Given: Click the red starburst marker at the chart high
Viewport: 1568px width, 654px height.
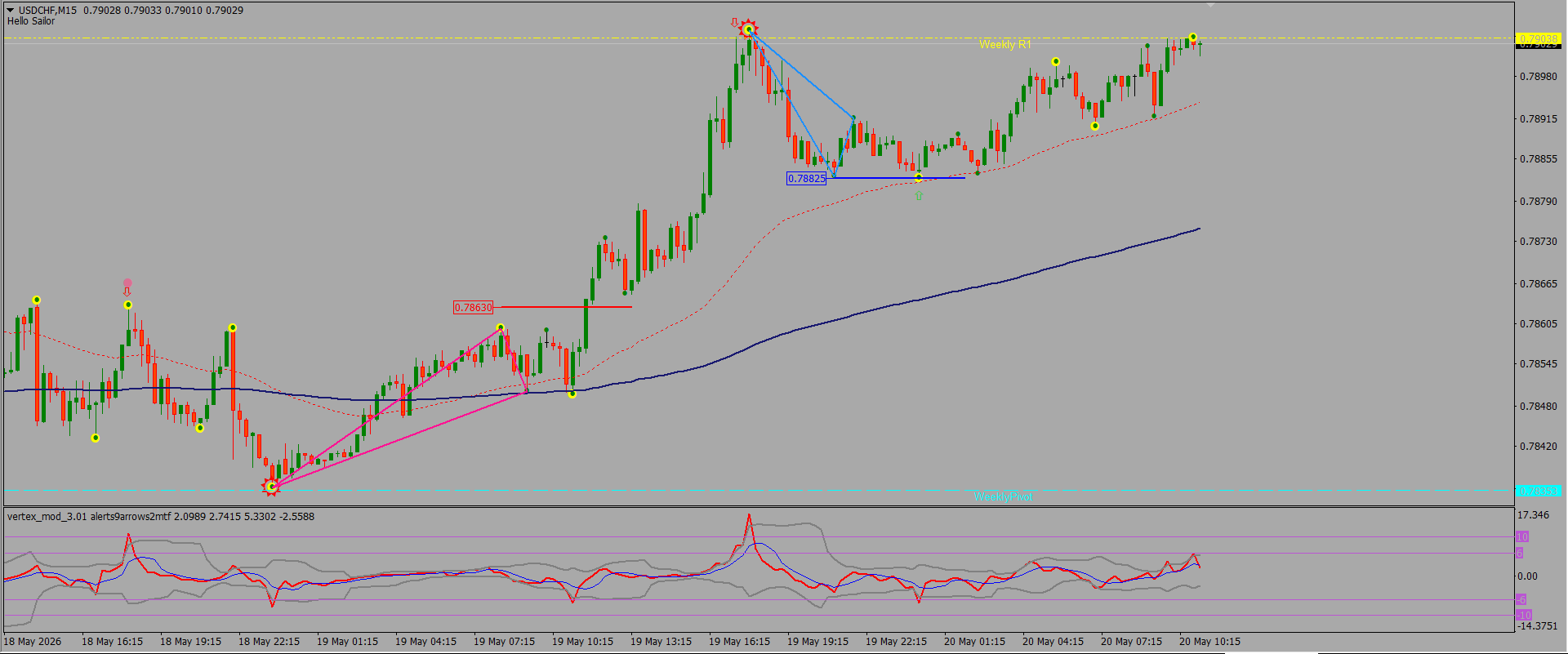Looking at the screenshot, I should pyautogui.click(x=748, y=29).
